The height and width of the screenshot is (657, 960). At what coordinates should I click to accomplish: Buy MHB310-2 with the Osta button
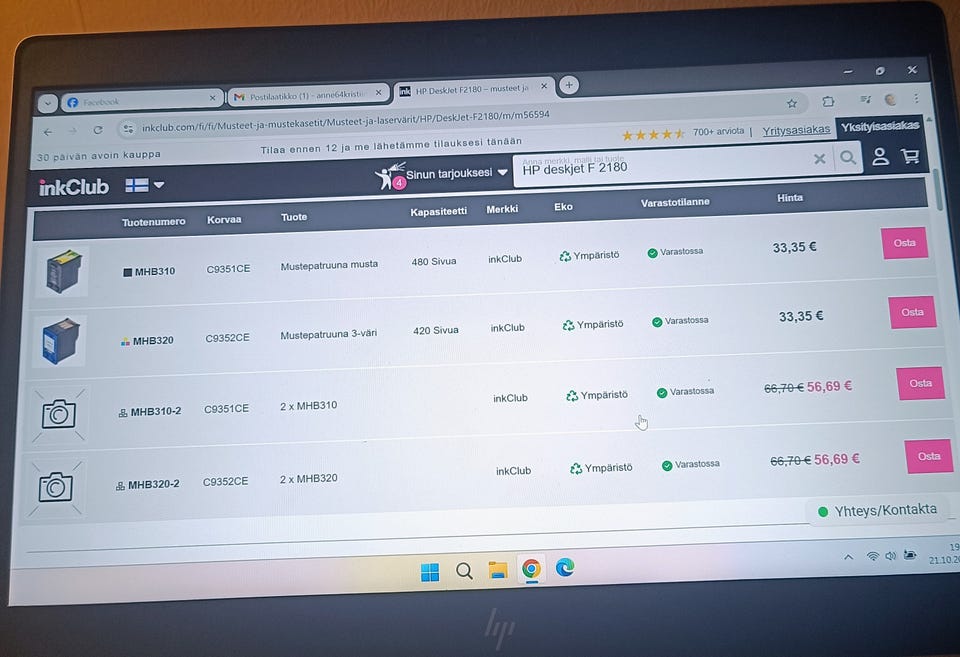click(920, 383)
